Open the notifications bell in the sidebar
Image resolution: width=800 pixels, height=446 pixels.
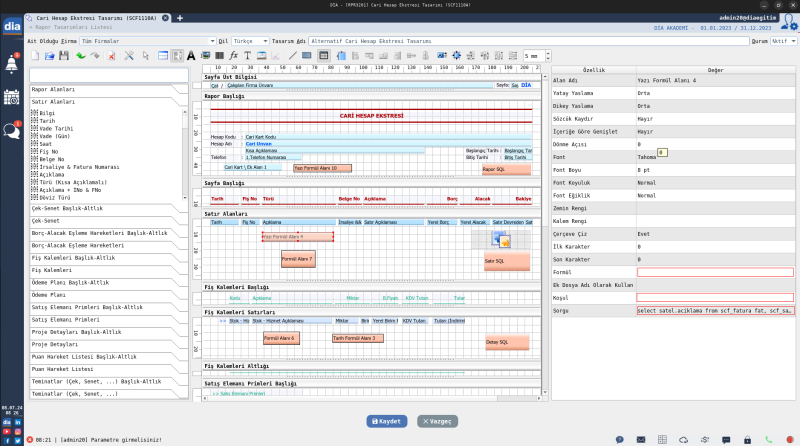12,63
